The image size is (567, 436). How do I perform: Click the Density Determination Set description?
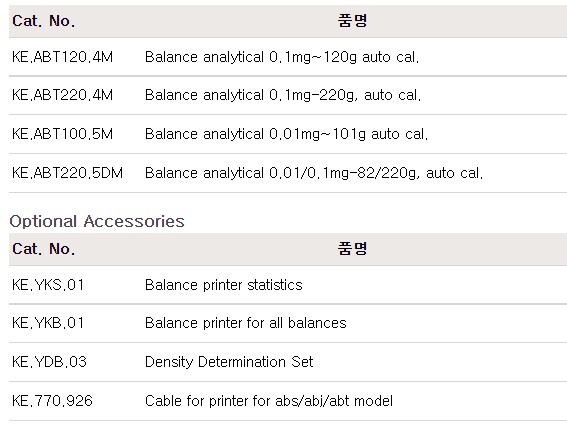tap(229, 362)
